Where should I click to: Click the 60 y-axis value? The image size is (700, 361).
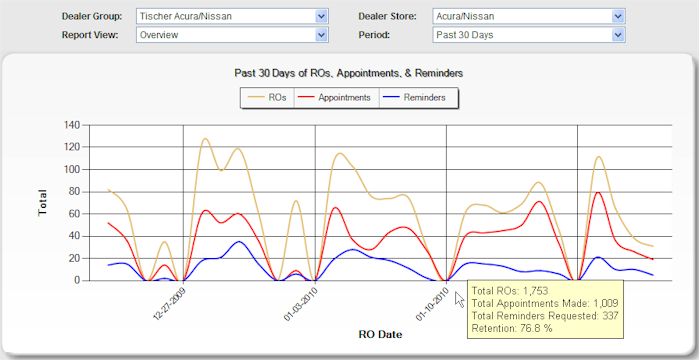point(74,214)
